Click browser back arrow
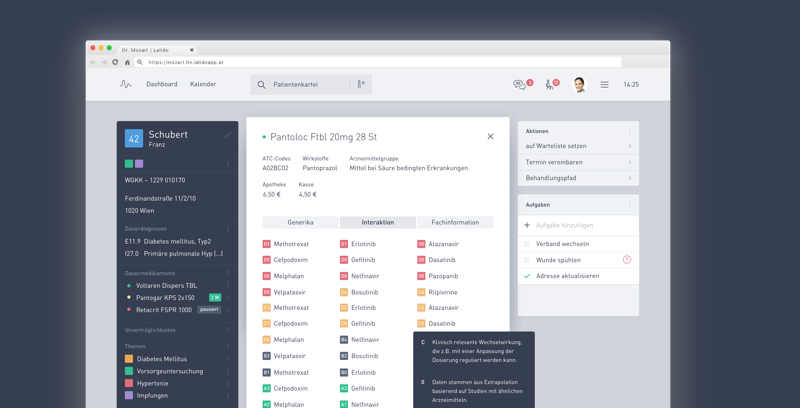The height and width of the screenshot is (408, 800). click(93, 62)
